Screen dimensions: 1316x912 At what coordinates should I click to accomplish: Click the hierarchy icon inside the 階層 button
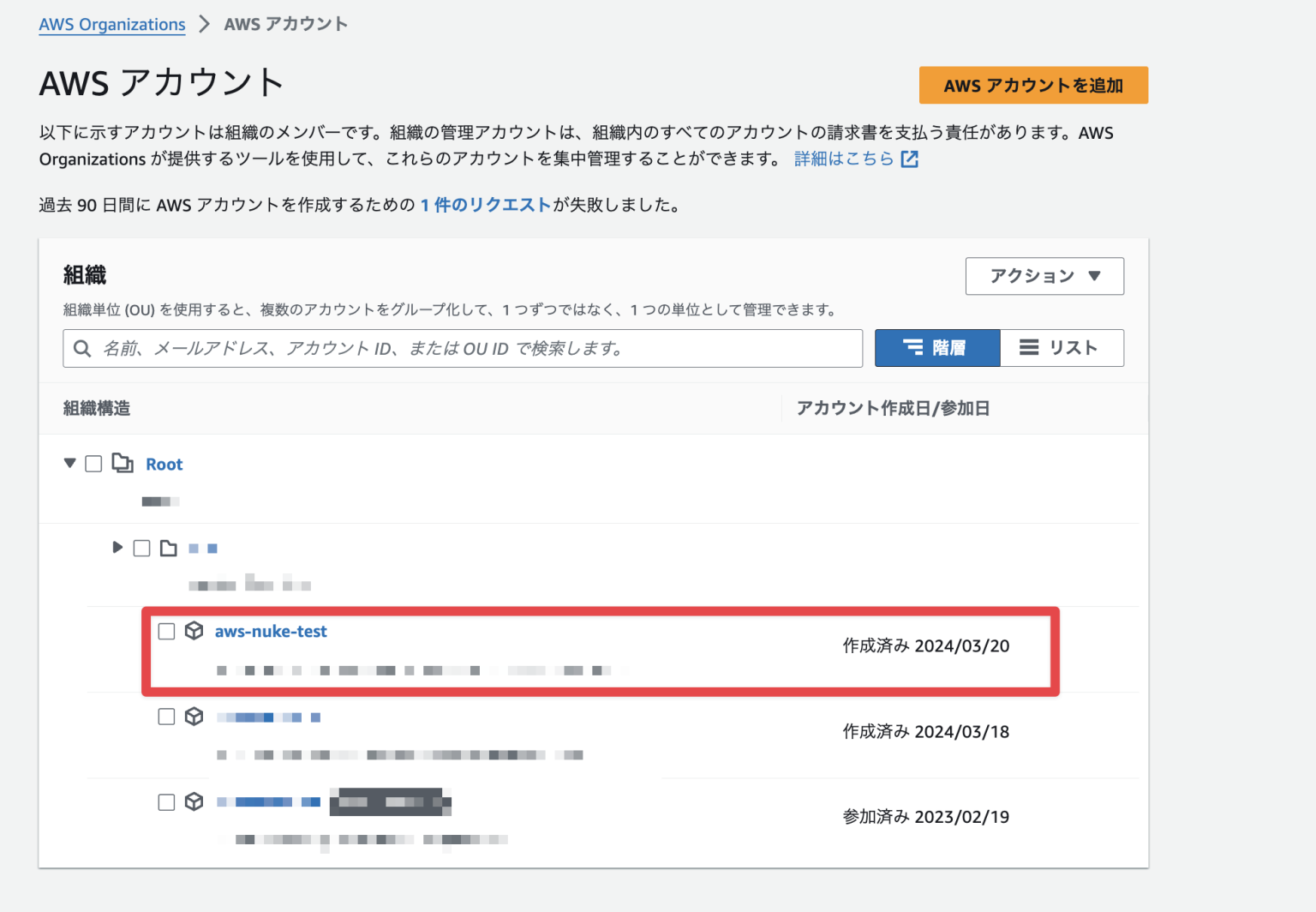tap(913, 347)
